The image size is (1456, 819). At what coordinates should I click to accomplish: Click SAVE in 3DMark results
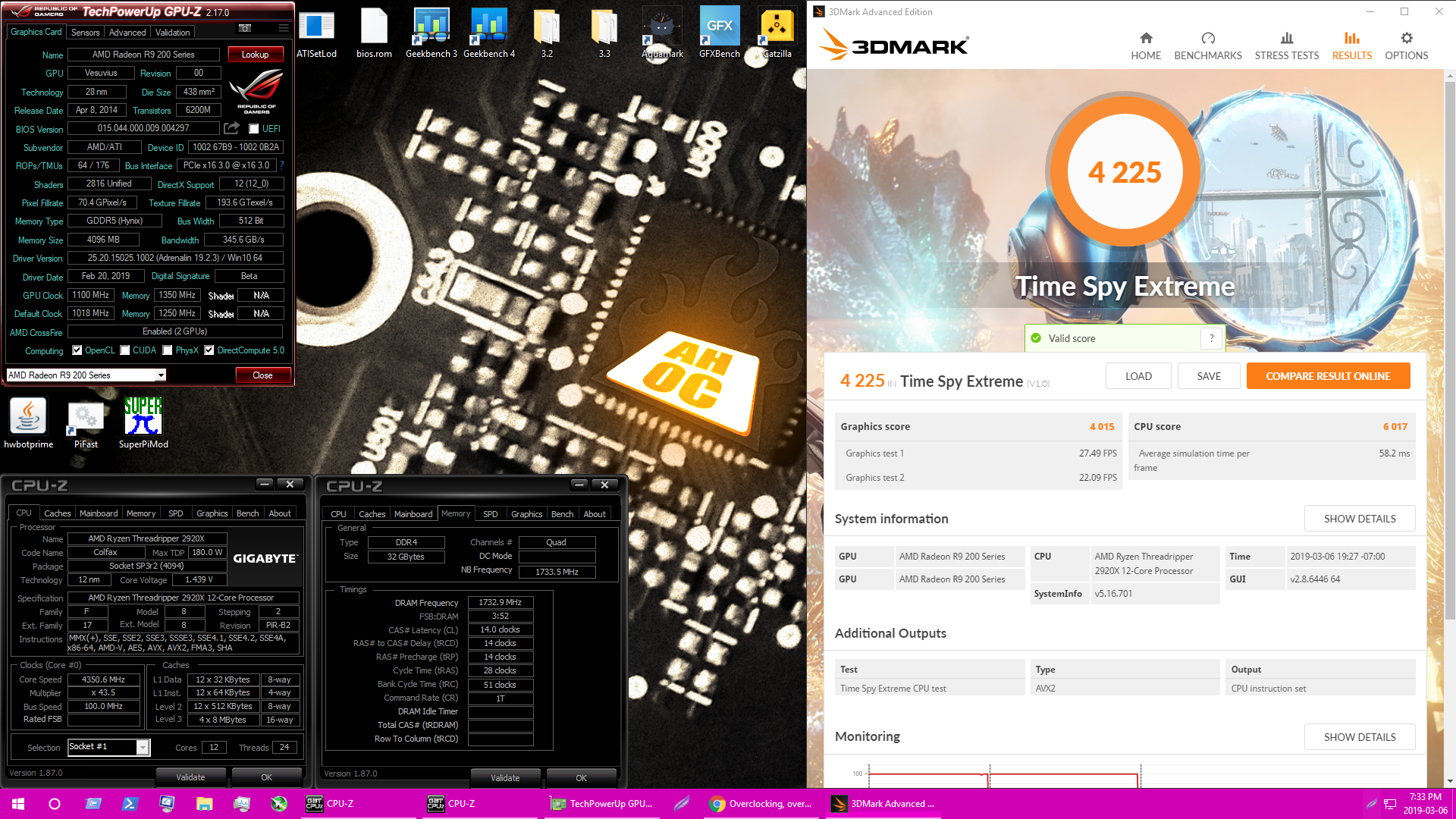(x=1209, y=376)
